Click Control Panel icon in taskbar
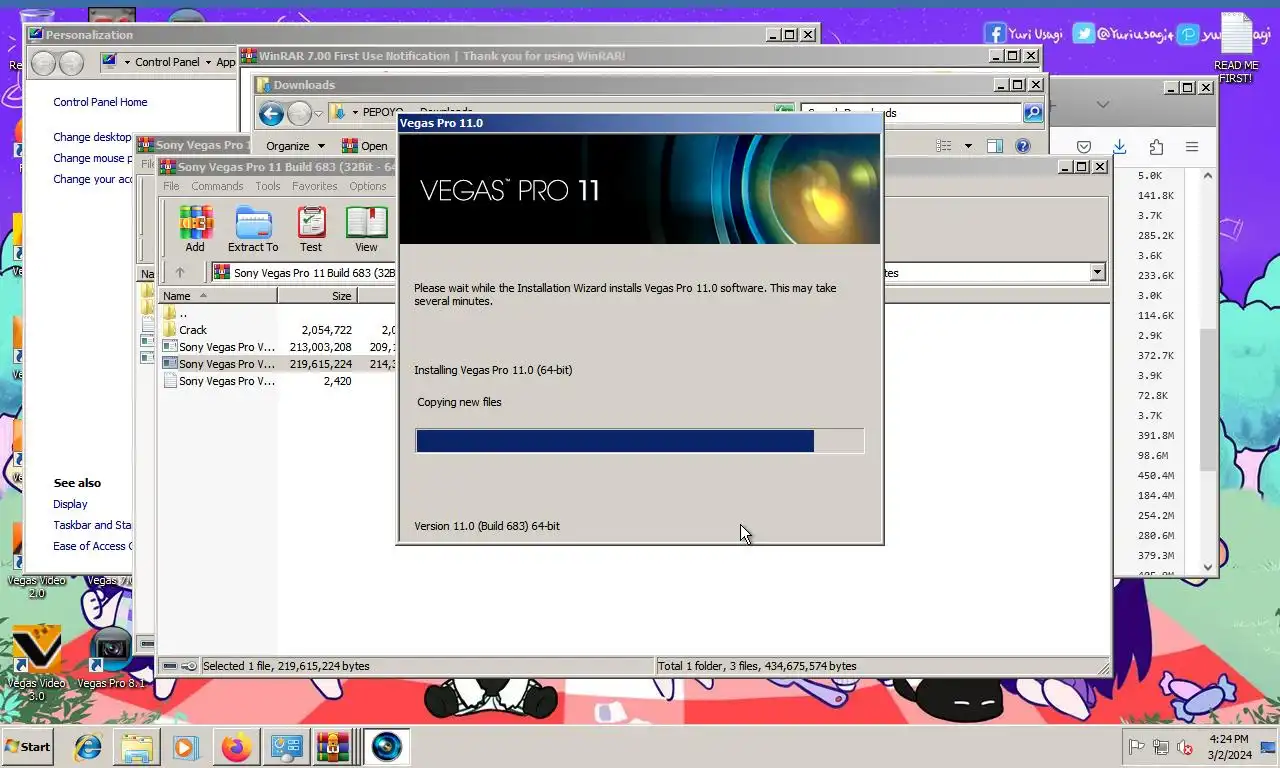Screen dimensions: 1280x768 (287, 747)
